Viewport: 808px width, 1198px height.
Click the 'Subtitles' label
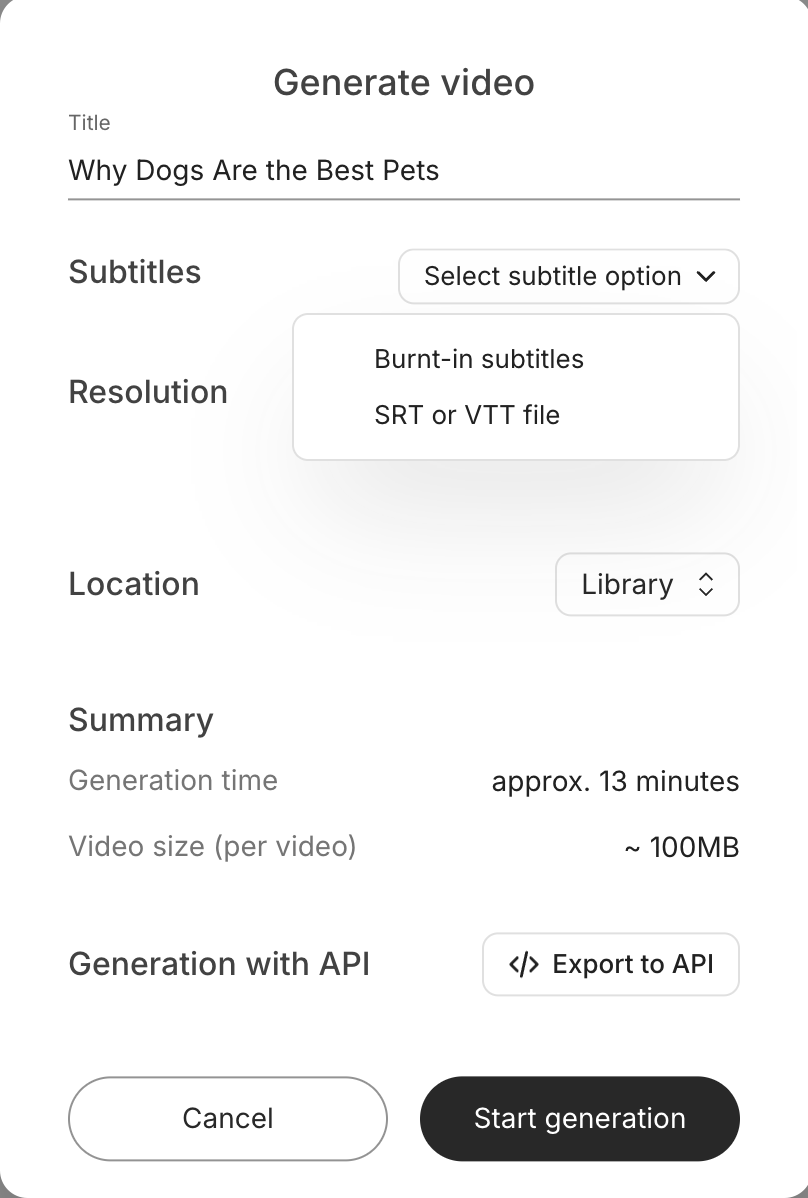coord(134,272)
